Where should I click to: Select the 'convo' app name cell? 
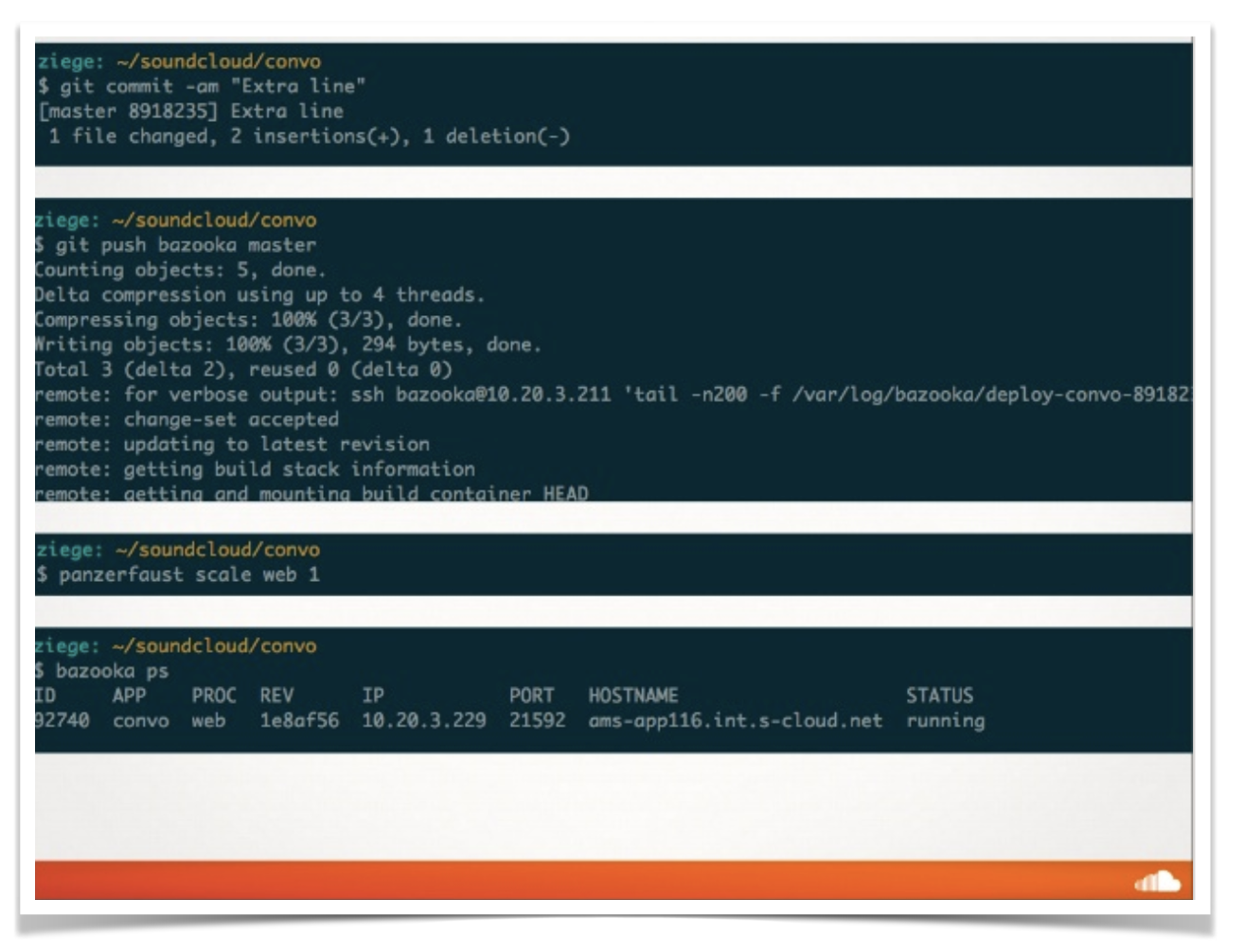pyautogui.click(x=140, y=721)
